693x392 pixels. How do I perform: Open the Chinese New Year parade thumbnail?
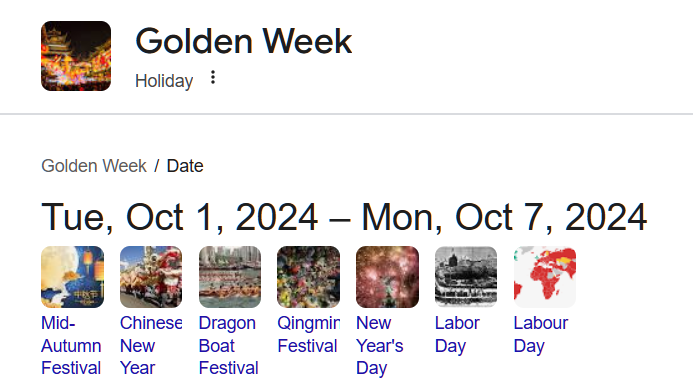pos(151,277)
